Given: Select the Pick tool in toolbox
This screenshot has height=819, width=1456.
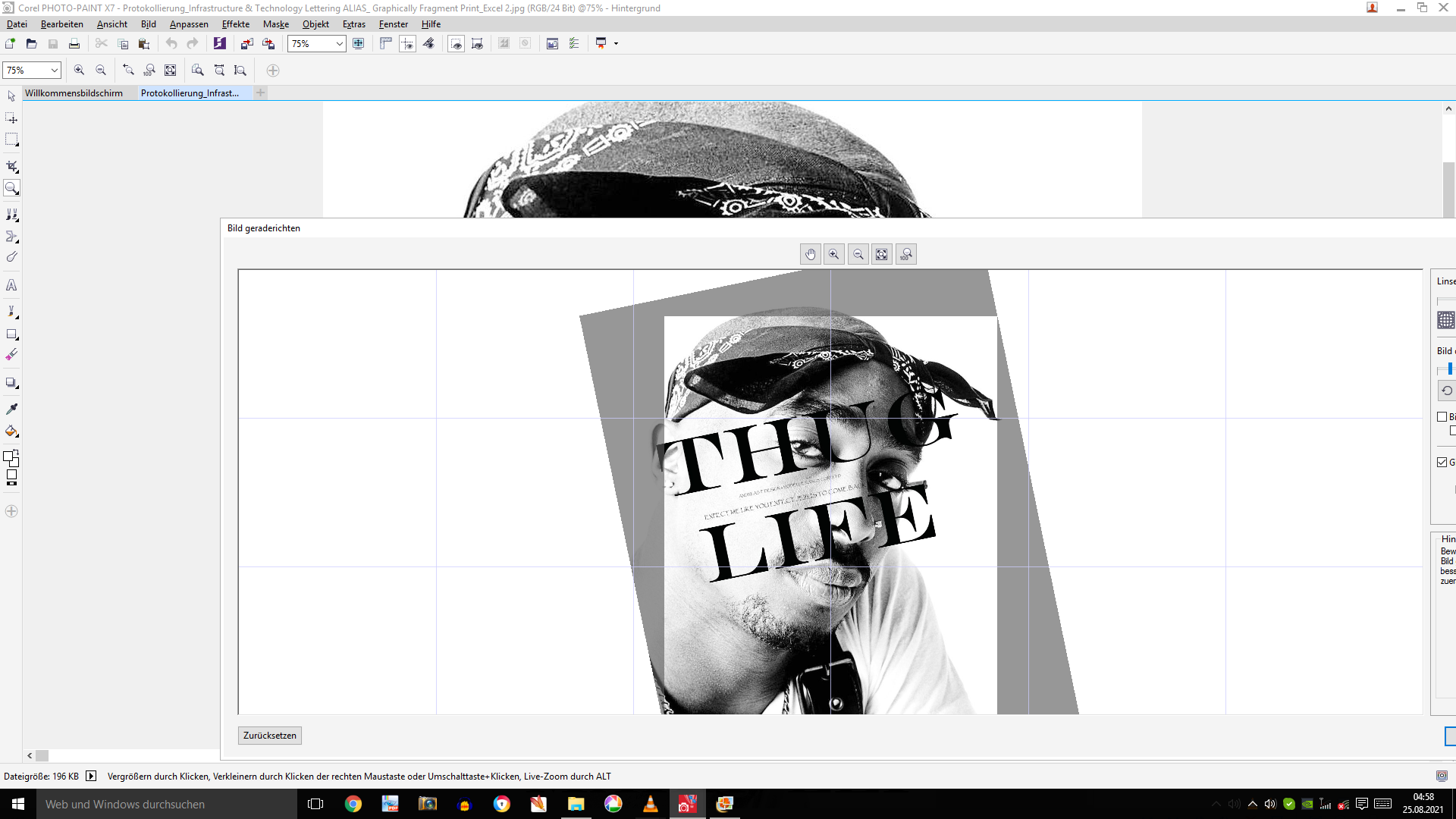Looking at the screenshot, I should point(11,96).
